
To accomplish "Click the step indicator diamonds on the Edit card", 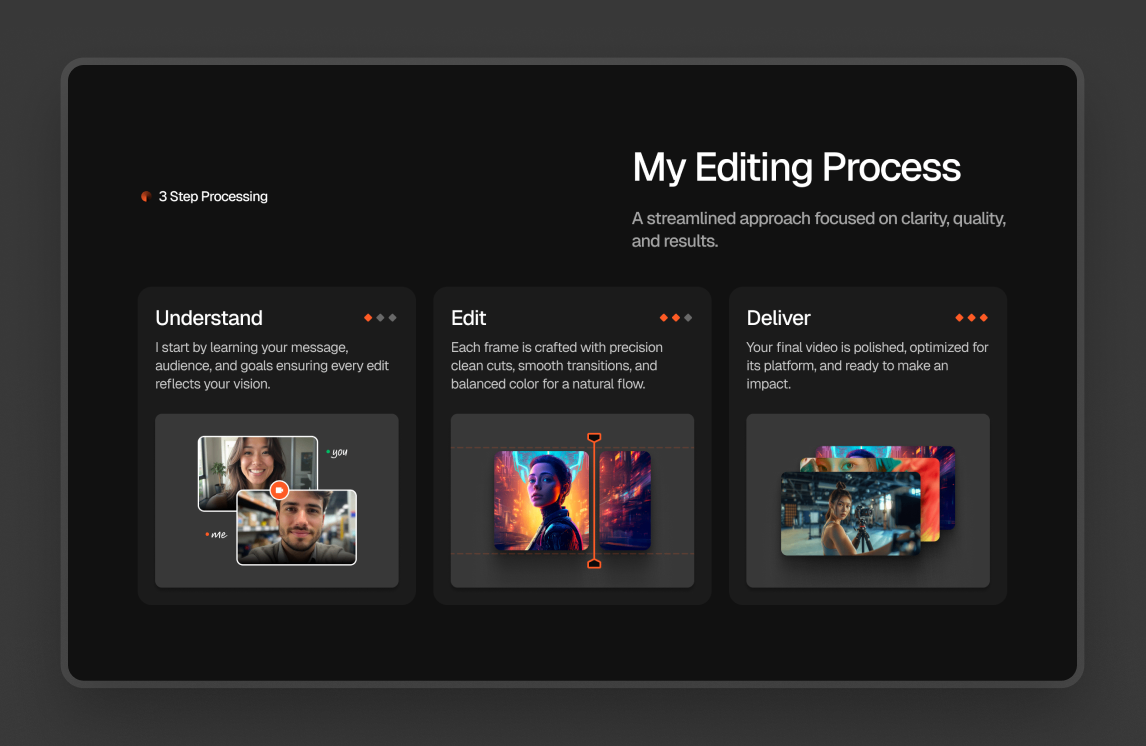I will tap(676, 318).
